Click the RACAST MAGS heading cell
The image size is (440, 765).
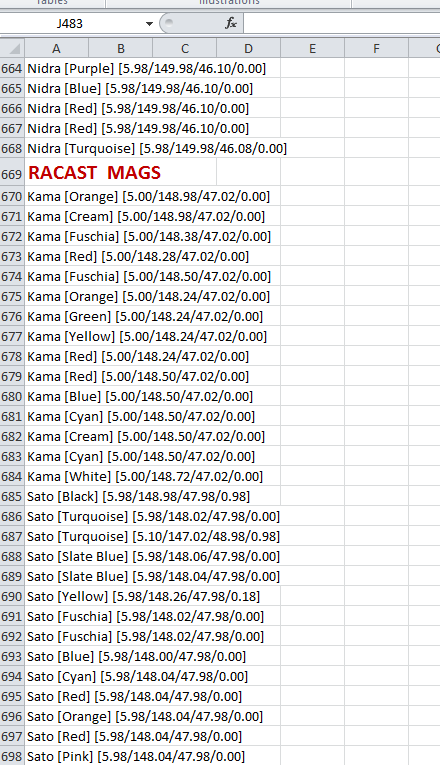pos(95,173)
